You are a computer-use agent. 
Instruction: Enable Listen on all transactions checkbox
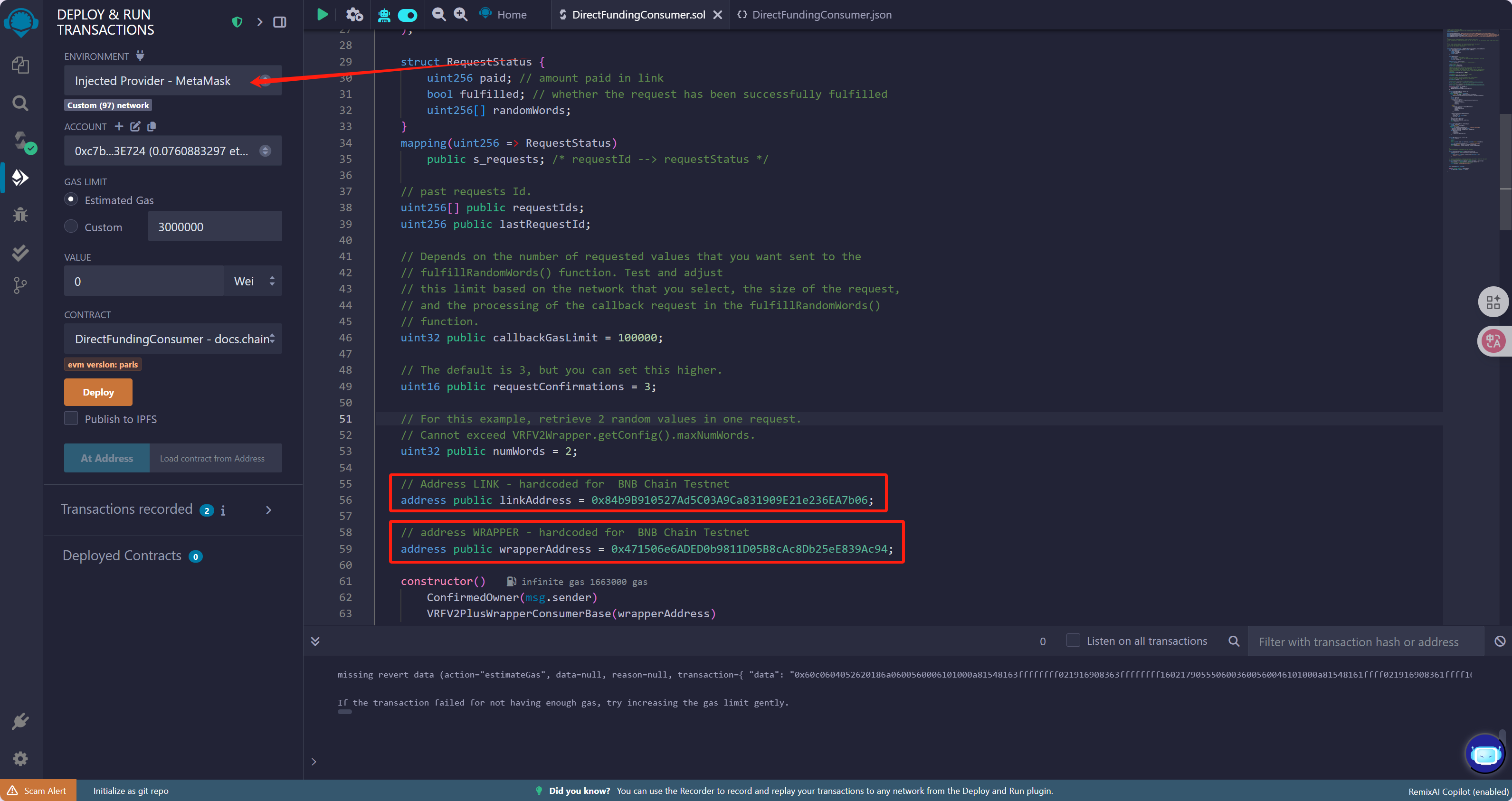coord(1073,641)
